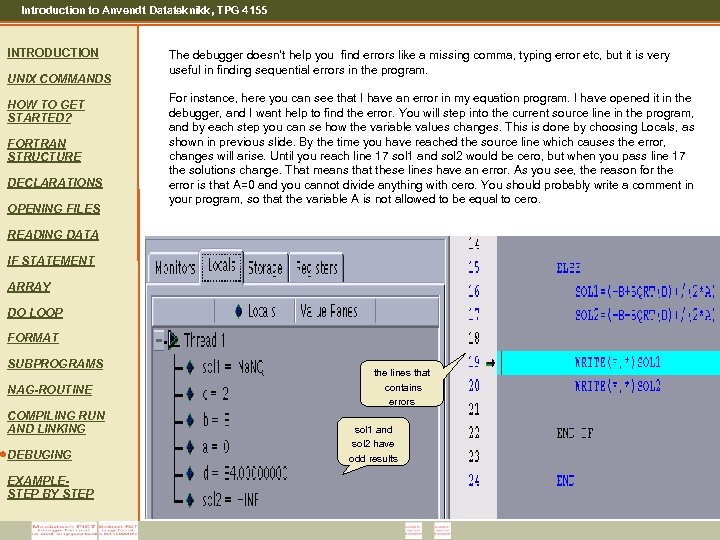Open the OPENING FILES link

[54, 209]
